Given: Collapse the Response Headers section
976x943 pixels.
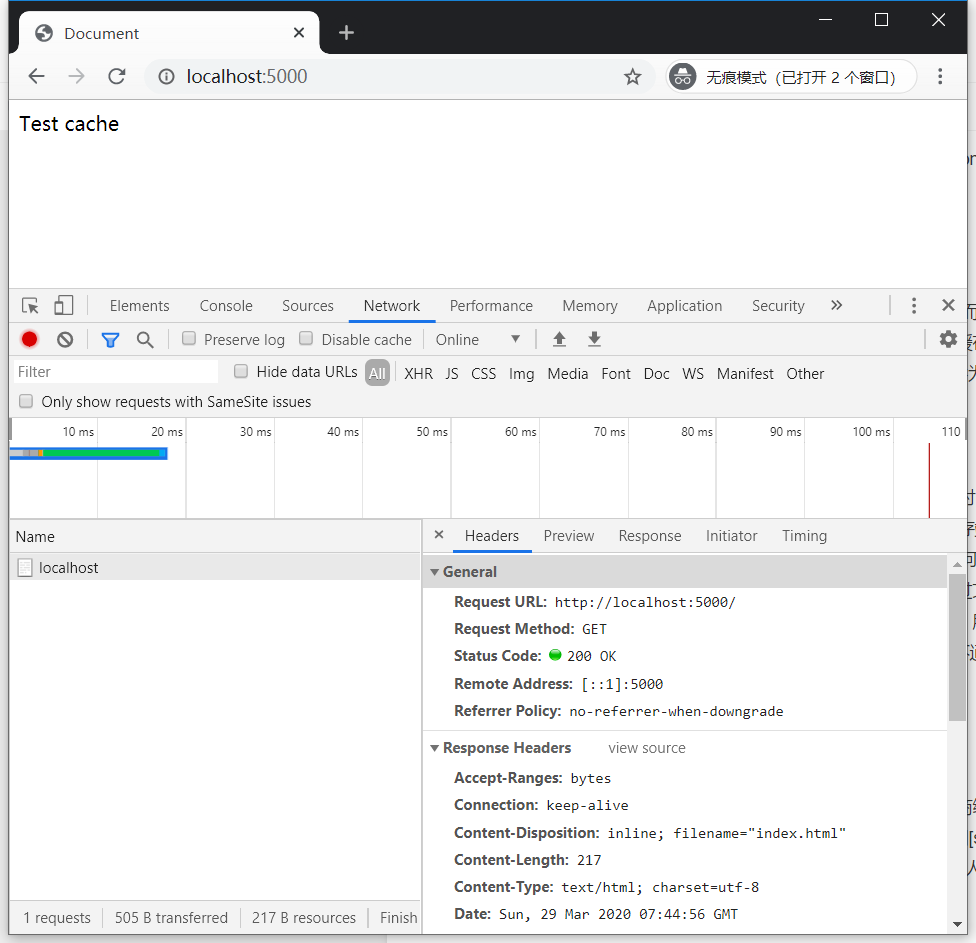Looking at the screenshot, I should click(x=434, y=748).
